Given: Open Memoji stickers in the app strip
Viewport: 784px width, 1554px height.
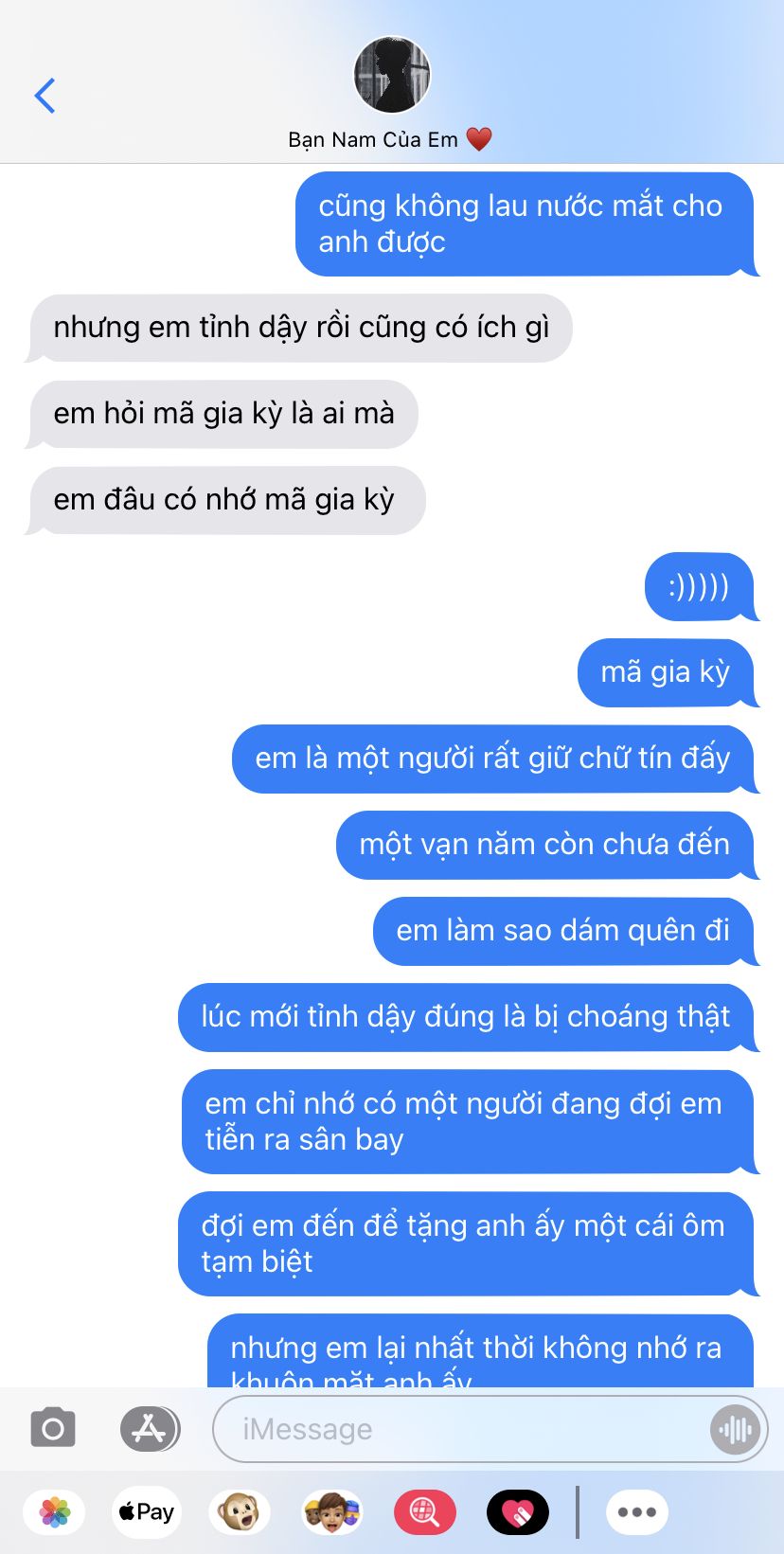Looking at the screenshot, I should pyautogui.click(x=331, y=1512).
